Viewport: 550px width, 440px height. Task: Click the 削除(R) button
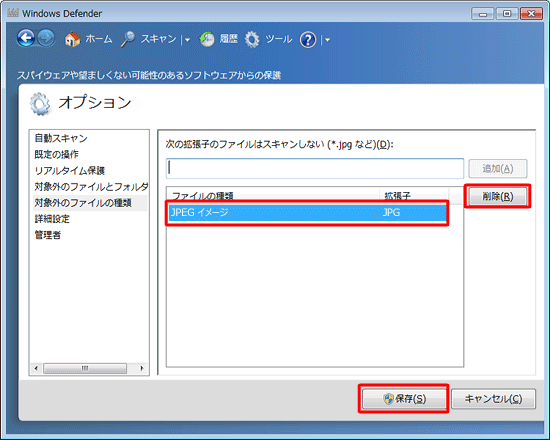(x=497, y=196)
